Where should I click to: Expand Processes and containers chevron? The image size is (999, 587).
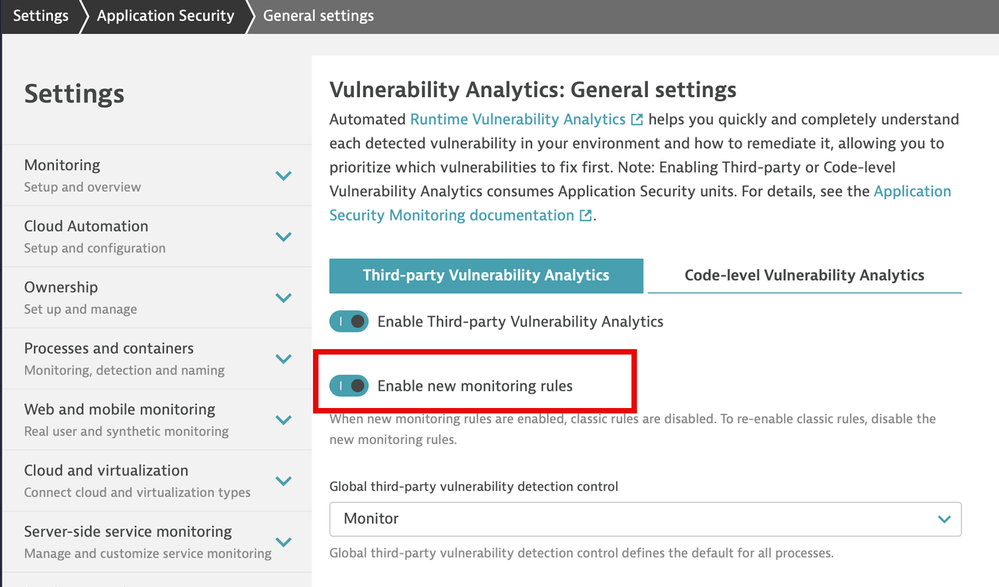(284, 359)
